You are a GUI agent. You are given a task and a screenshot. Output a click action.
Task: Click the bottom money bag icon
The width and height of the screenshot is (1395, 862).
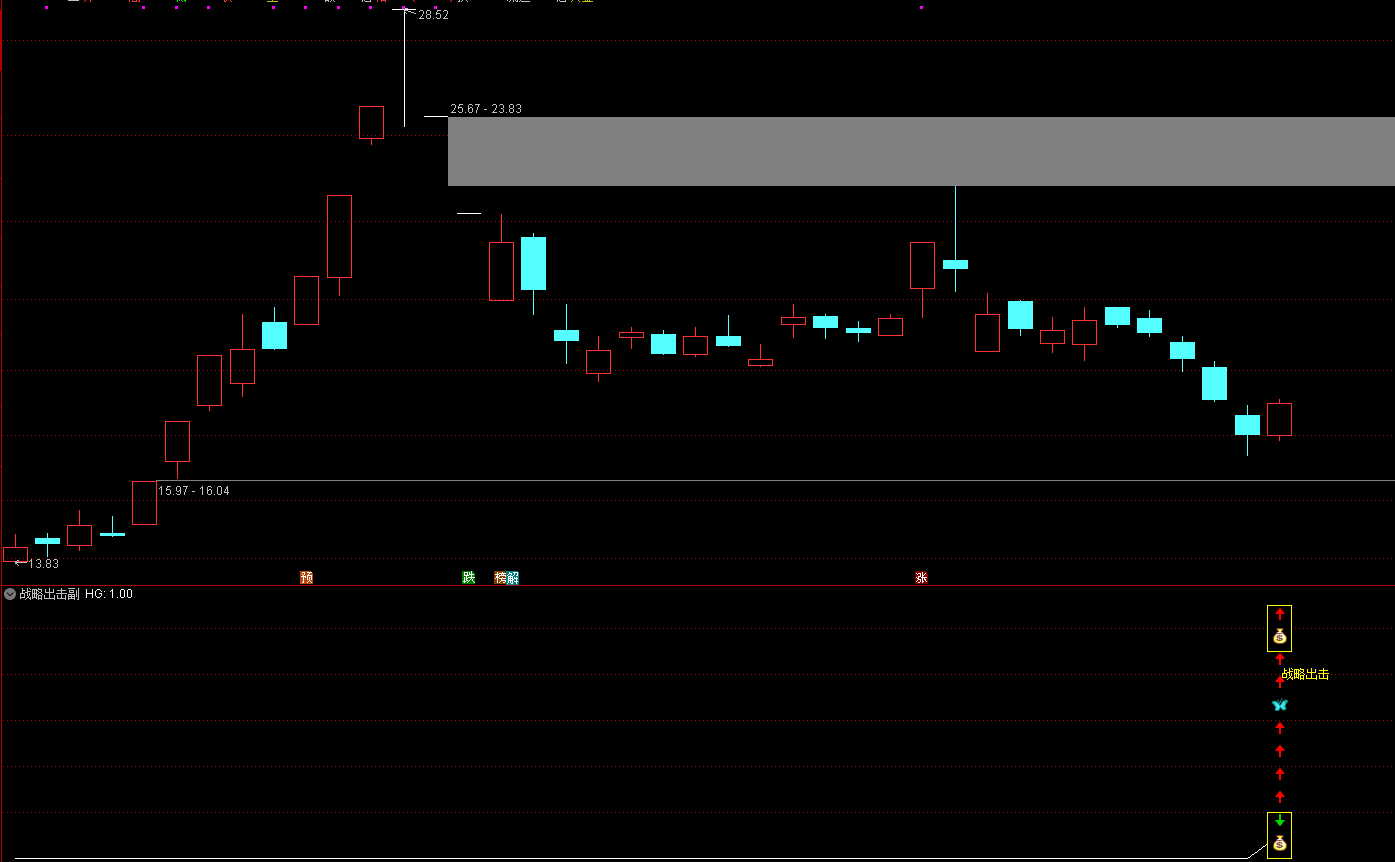(1279, 843)
